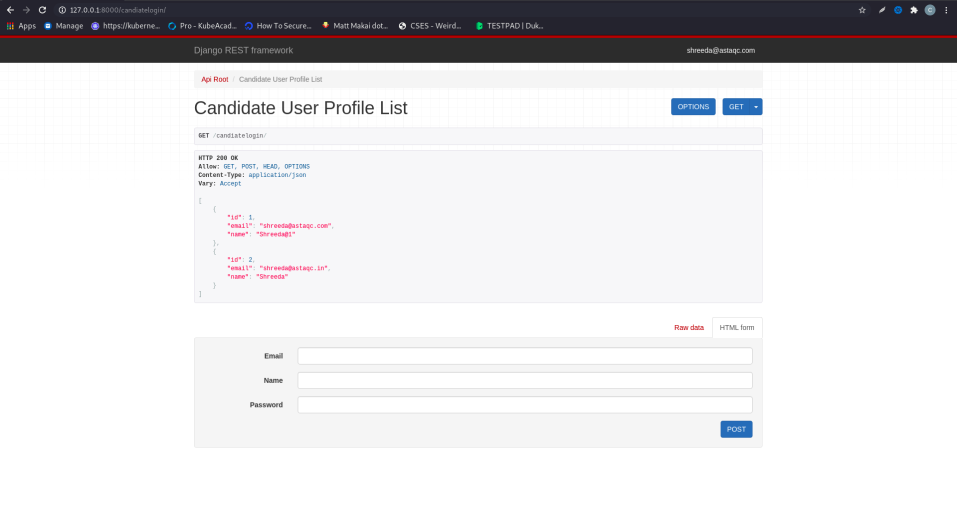This screenshot has width=957, height=508.
Task: Submit the form with POST button
Action: tap(736, 429)
